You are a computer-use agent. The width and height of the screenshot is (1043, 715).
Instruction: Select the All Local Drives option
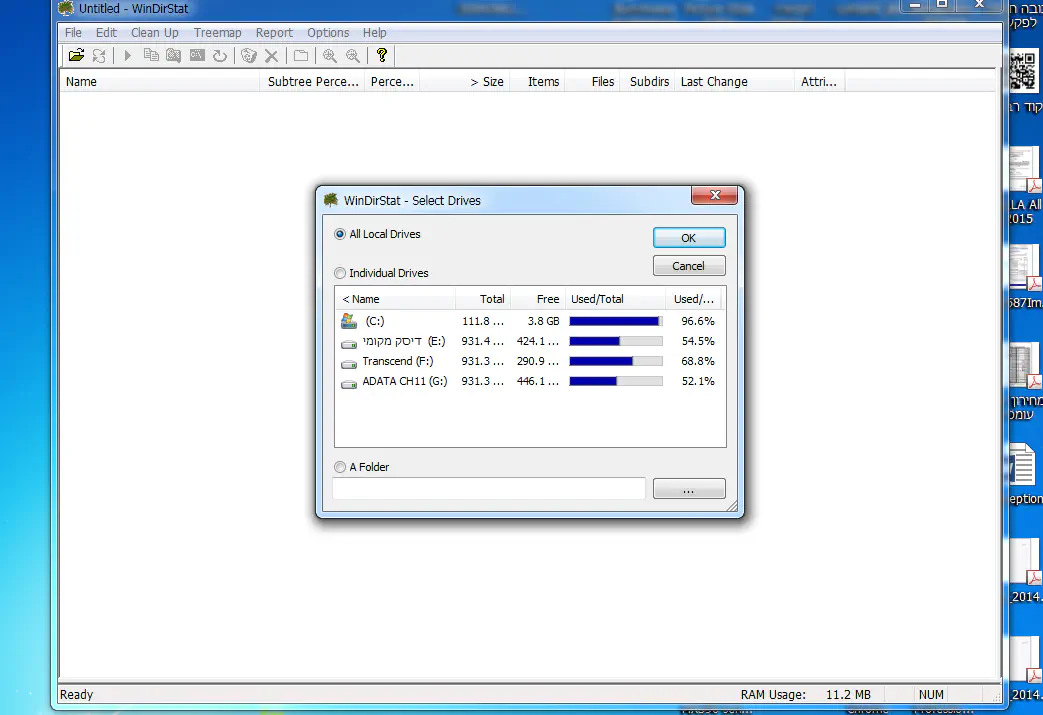click(x=340, y=234)
